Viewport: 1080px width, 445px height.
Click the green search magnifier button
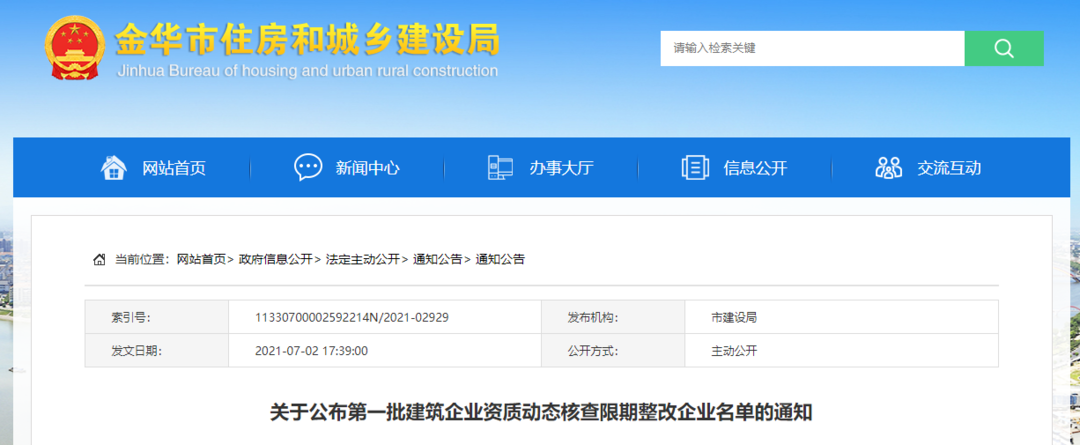pos(1003,48)
